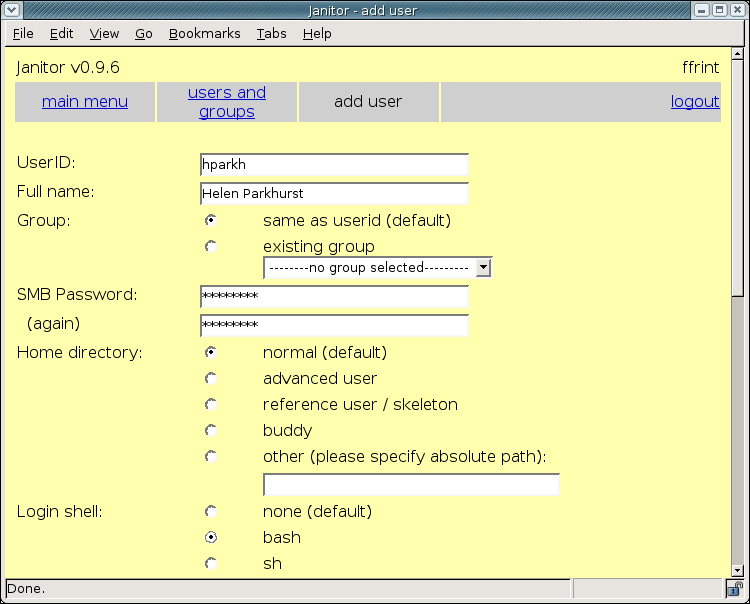The width and height of the screenshot is (750, 604).
Task: Select none (default) login shell
Action: pyautogui.click(x=210, y=512)
